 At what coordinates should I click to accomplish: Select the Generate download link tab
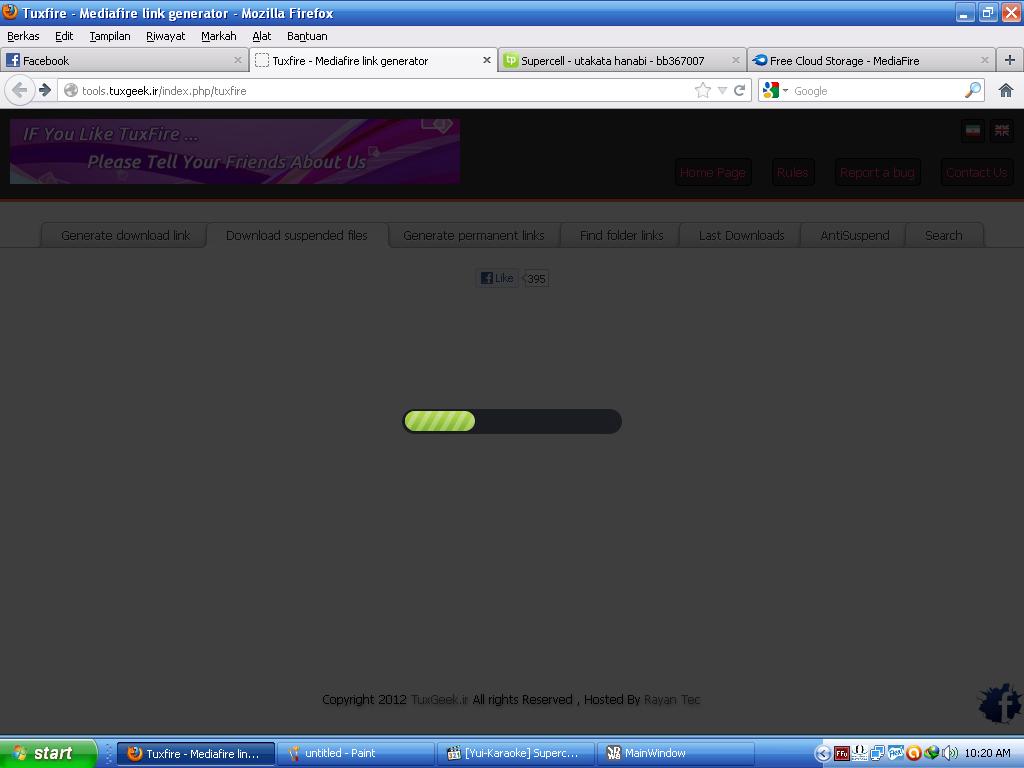pos(125,235)
